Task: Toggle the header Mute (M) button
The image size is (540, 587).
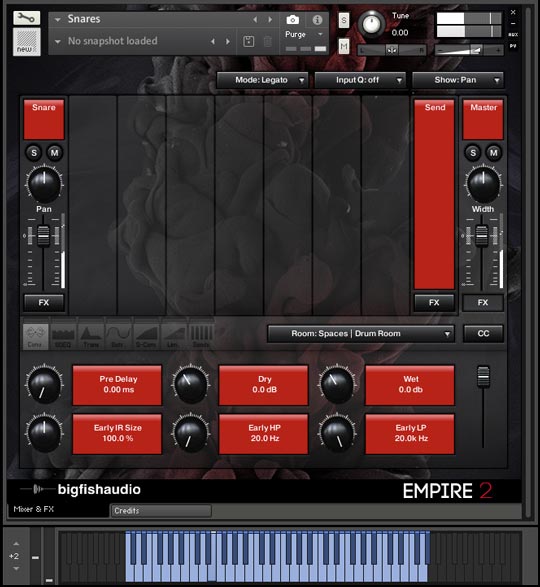Action: [x=344, y=47]
